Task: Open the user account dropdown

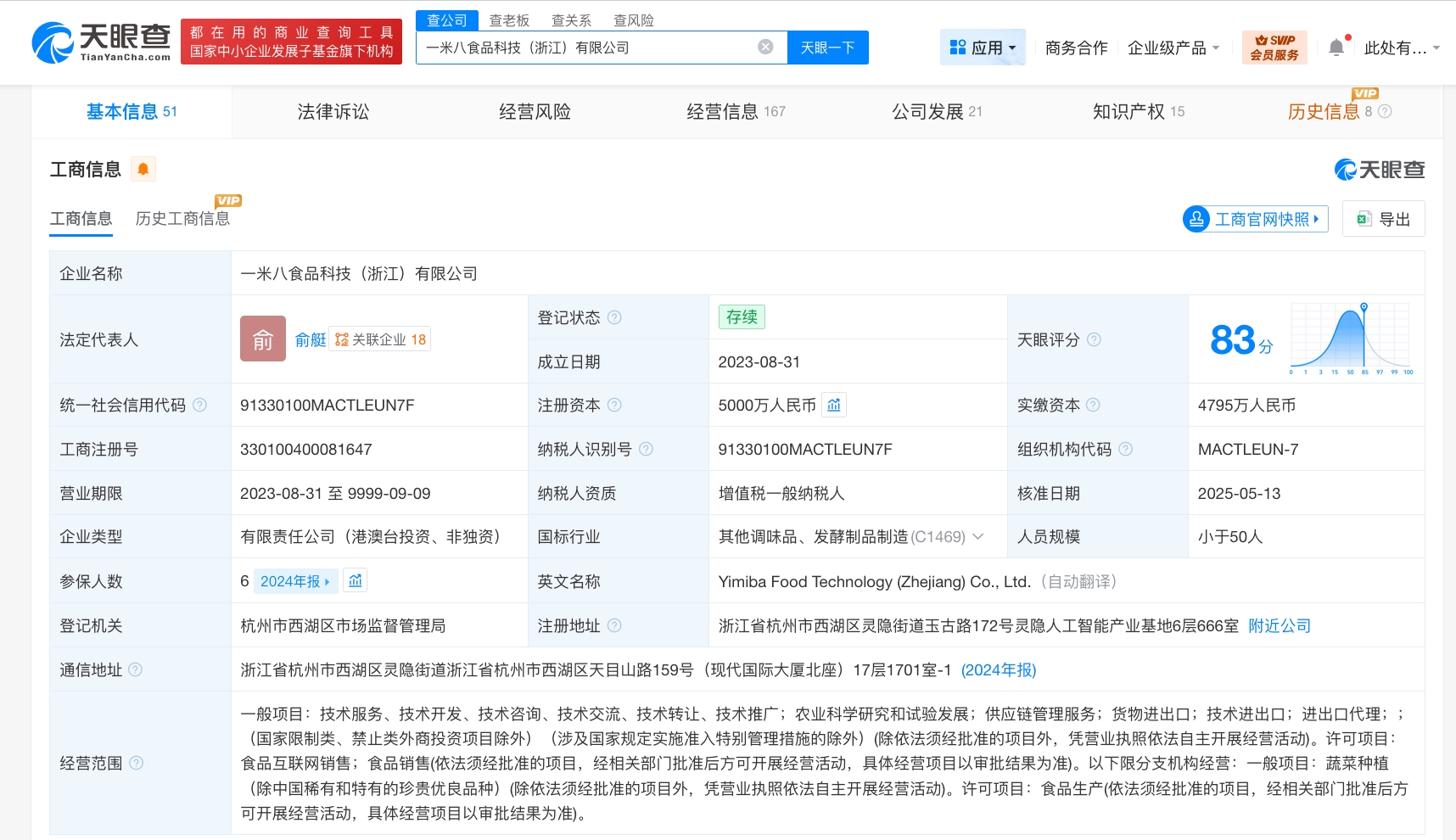Action: tap(1401, 48)
